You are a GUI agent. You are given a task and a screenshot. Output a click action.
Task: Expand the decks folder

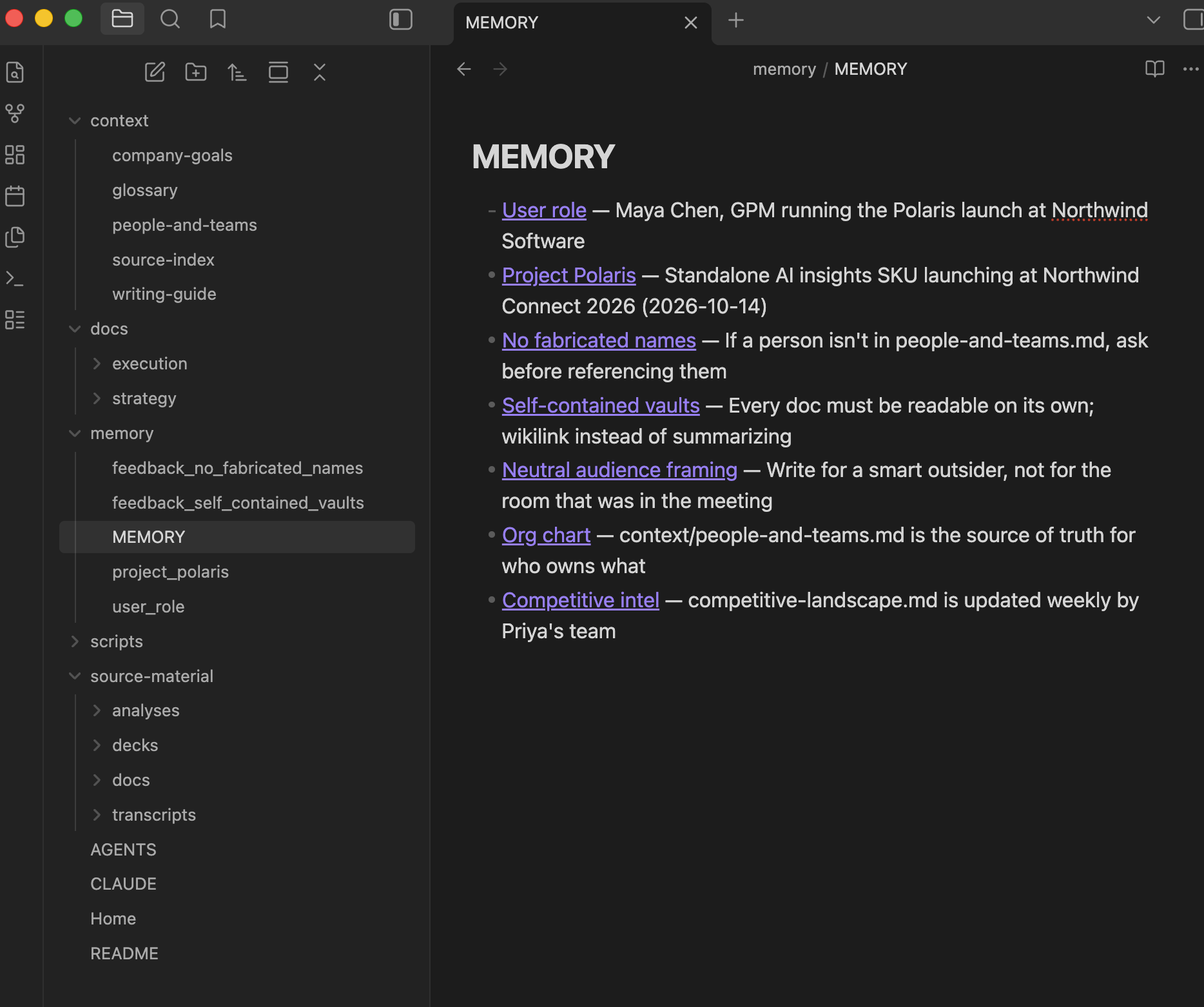[97, 745]
